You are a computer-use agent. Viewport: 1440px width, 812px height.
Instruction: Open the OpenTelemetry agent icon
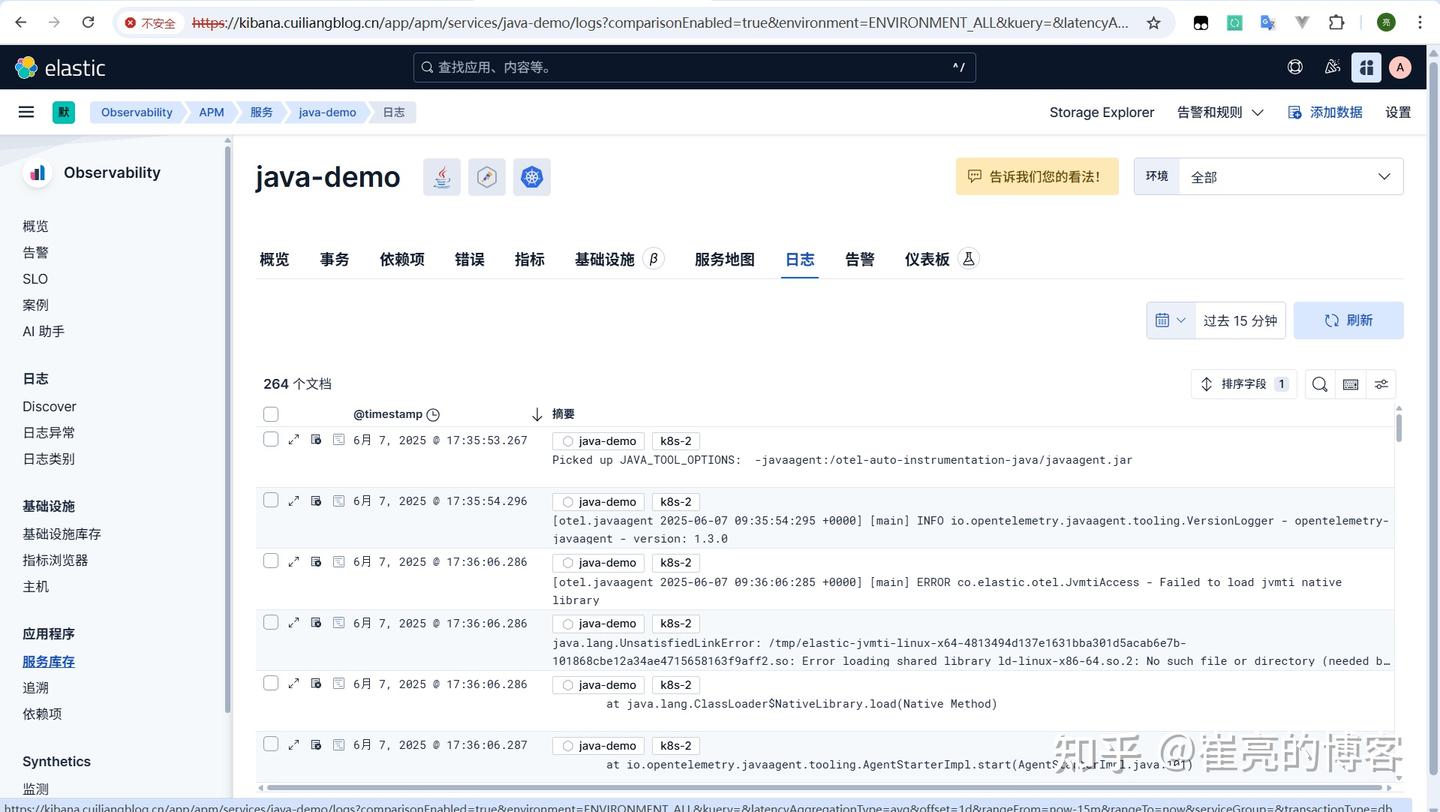[487, 176]
